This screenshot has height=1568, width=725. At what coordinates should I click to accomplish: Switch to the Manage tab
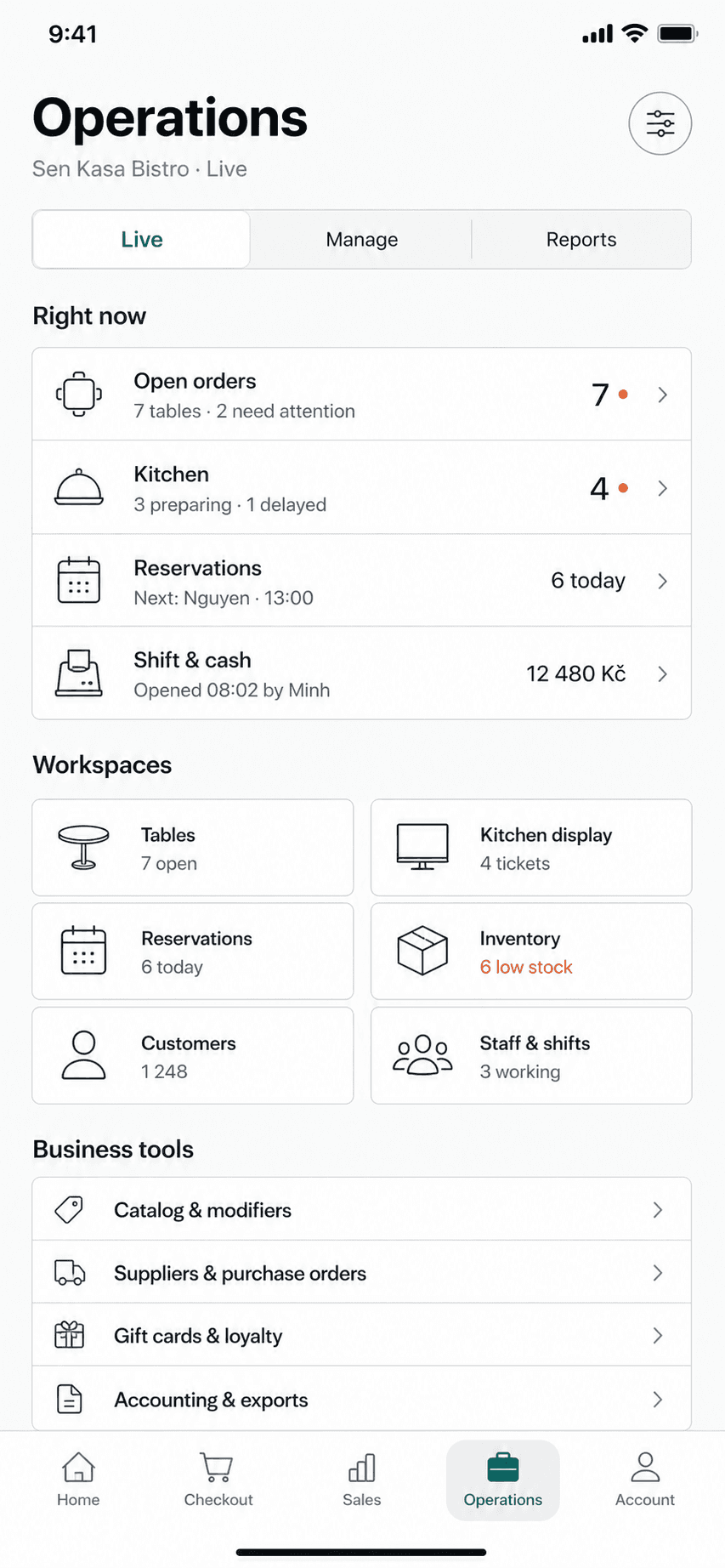pyautogui.click(x=362, y=240)
